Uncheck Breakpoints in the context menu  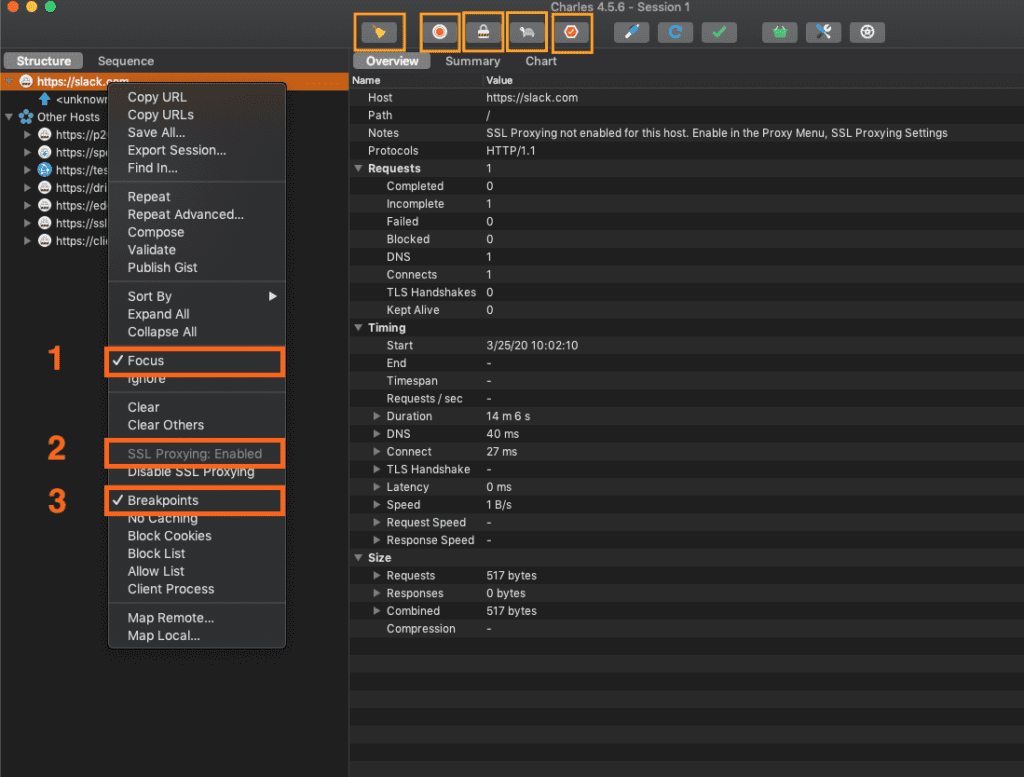pyautogui.click(x=163, y=500)
